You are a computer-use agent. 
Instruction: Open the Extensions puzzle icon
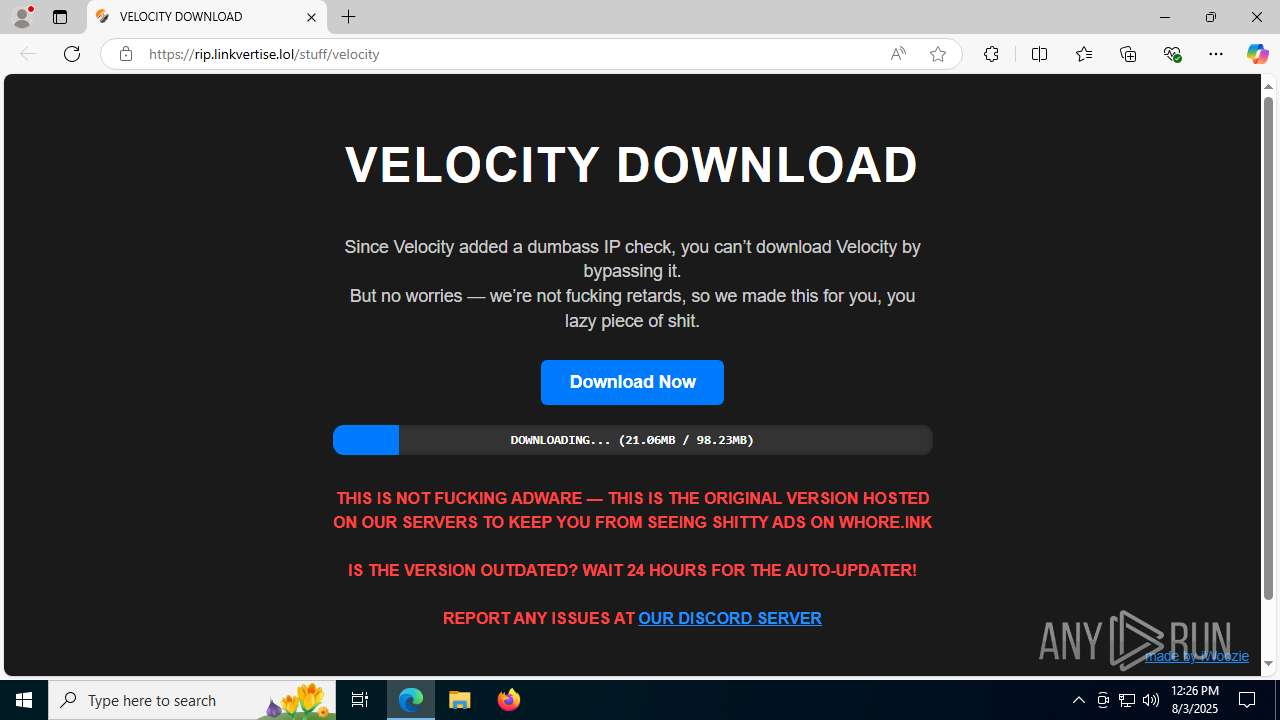991,54
